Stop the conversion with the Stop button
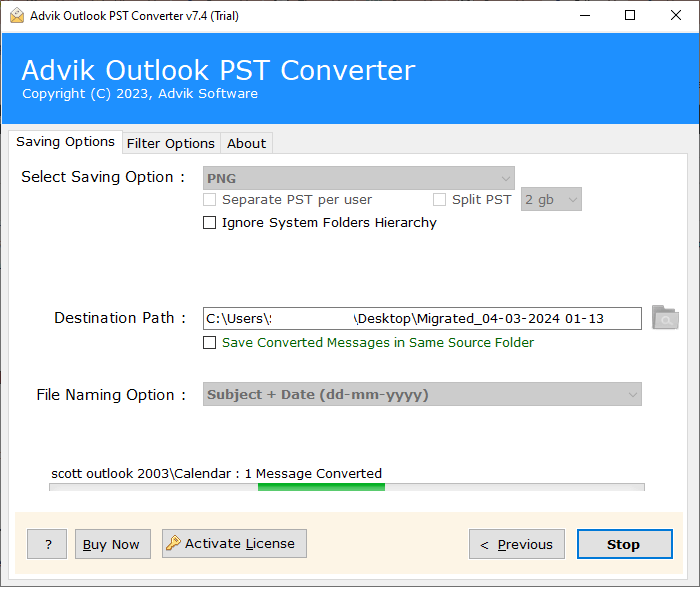Viewport: 700px width, 592px height. [x=625, y=544]
